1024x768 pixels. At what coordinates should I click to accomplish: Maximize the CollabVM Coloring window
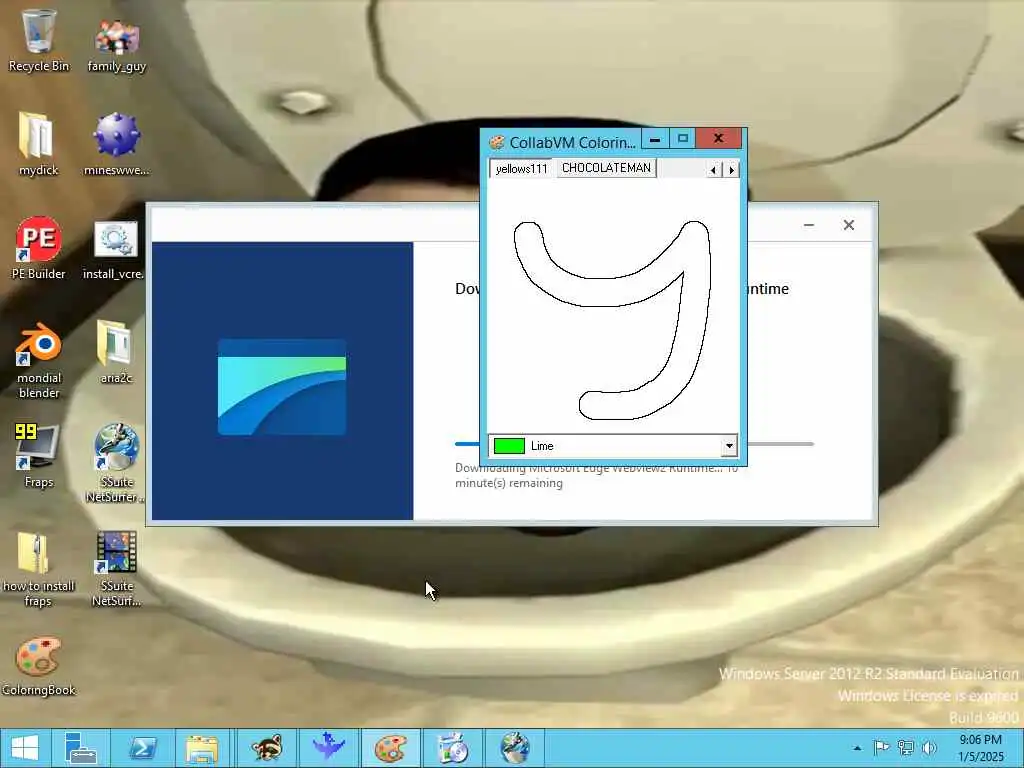(682, 138)
